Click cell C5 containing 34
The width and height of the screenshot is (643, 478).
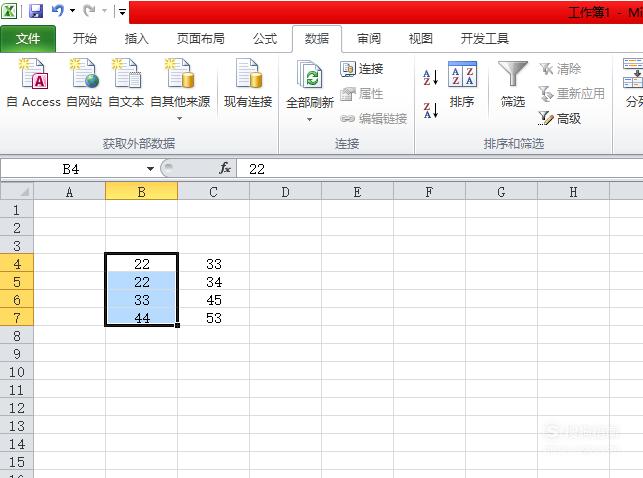coord(214,282)
